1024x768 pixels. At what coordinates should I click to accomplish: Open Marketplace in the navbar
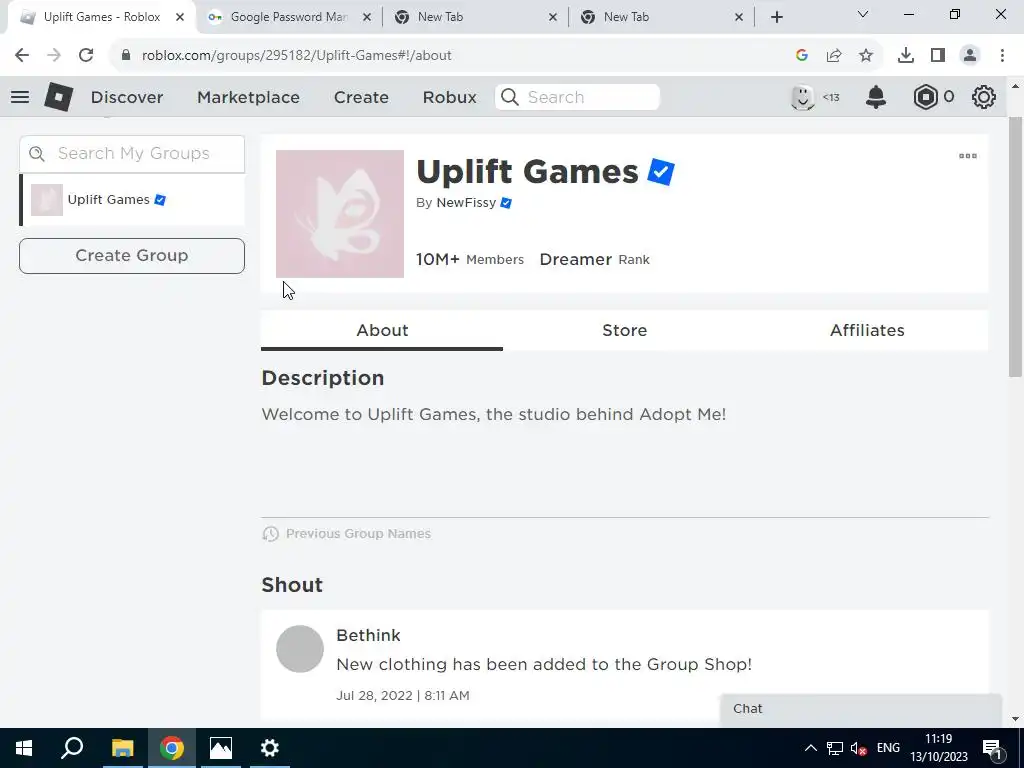(248, 97)
